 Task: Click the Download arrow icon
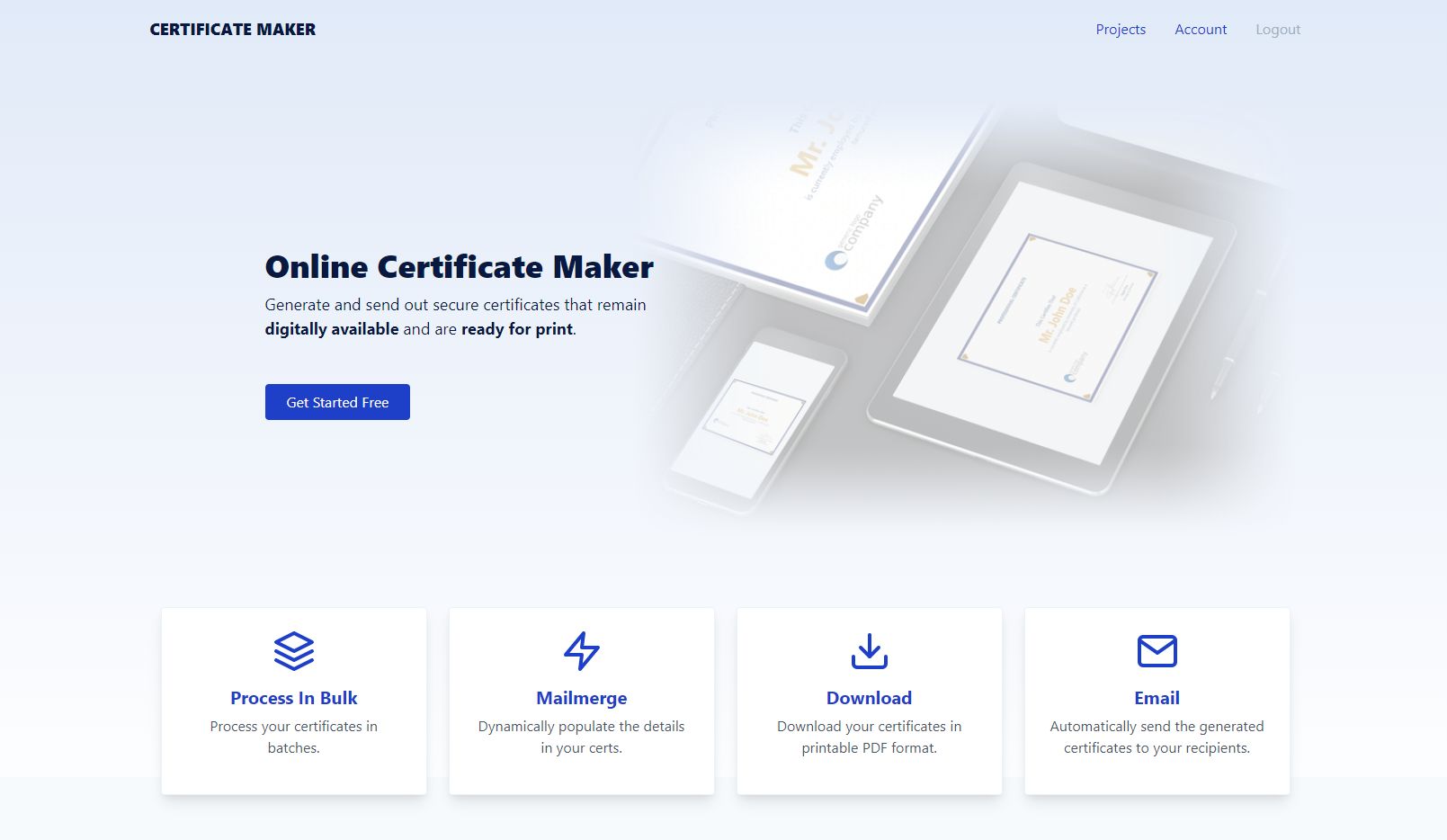coord(869,651)
